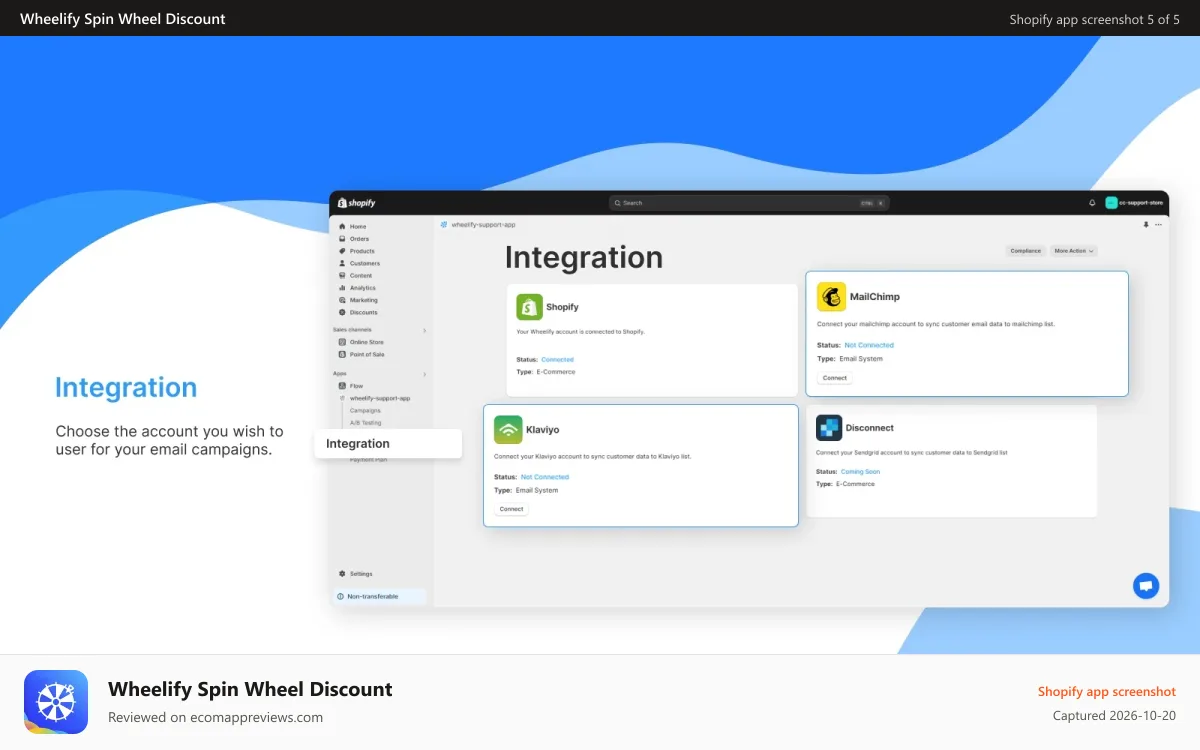Click the wheelify icon in breadcrumb
The width and height of the screenshot is (1200, 750).
[444, 225]
